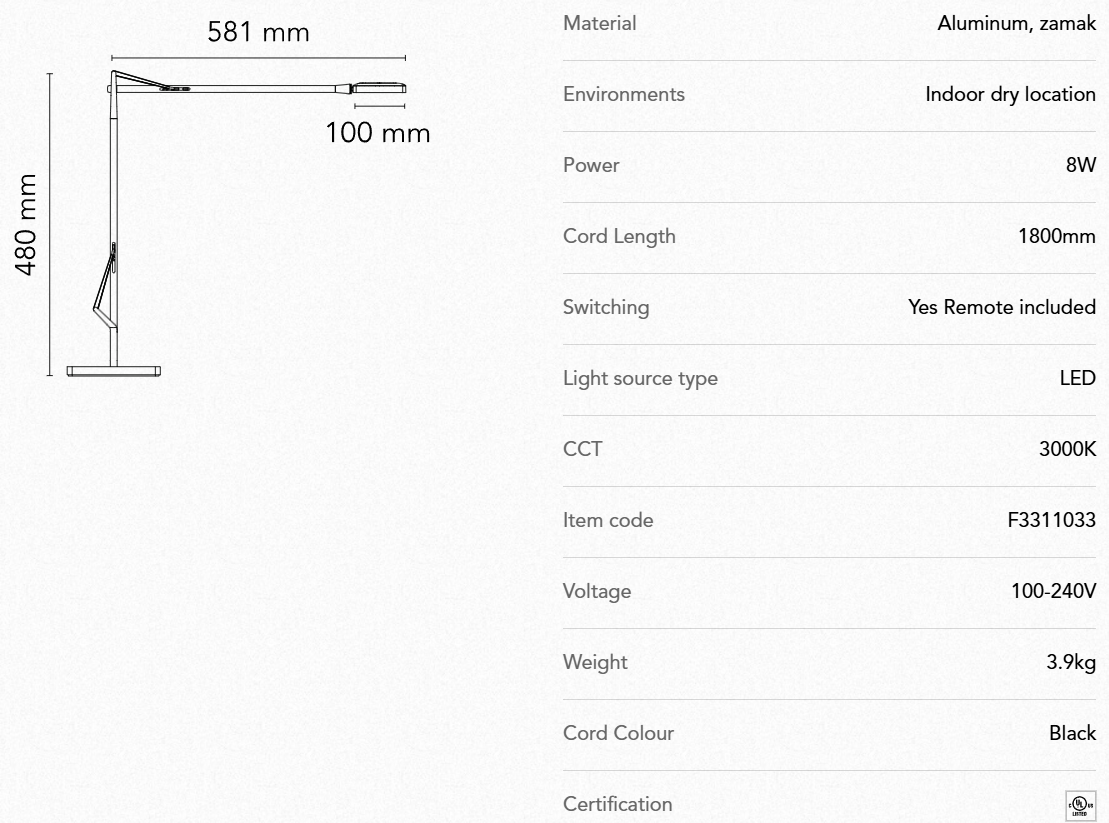Click the 100 mm lamp head dimension

(x=378, y=132)
